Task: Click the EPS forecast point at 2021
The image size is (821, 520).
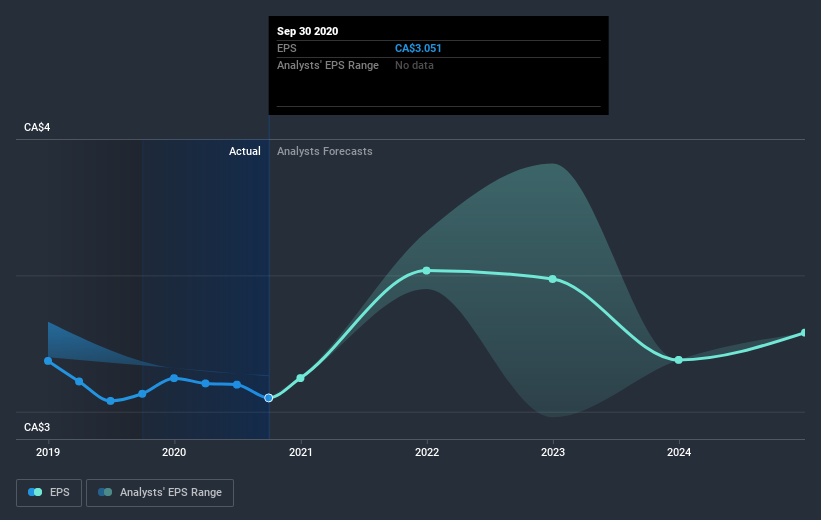Action: click(x=301, y=378)
